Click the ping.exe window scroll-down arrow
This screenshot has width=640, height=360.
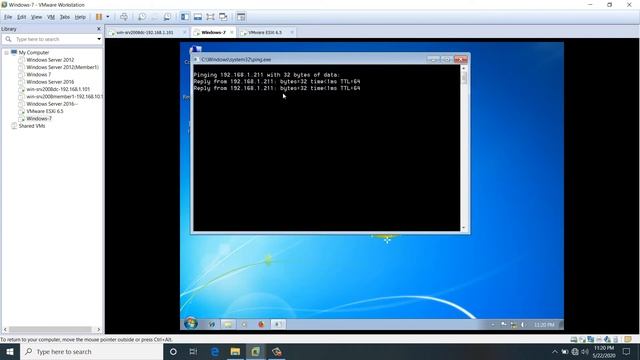pyautogui.click(x=464, y=228)
